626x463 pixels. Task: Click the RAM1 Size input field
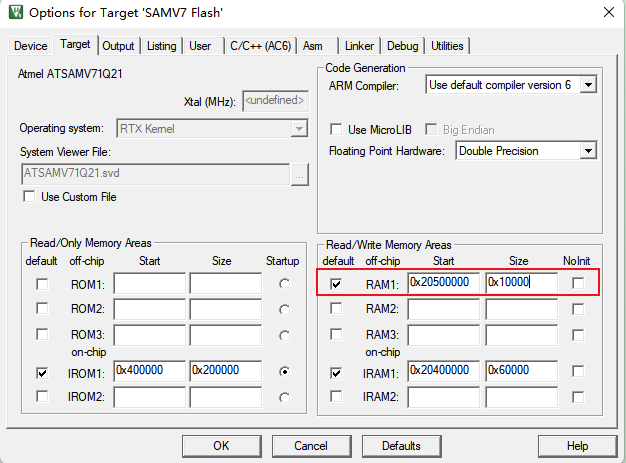[520, 283]
